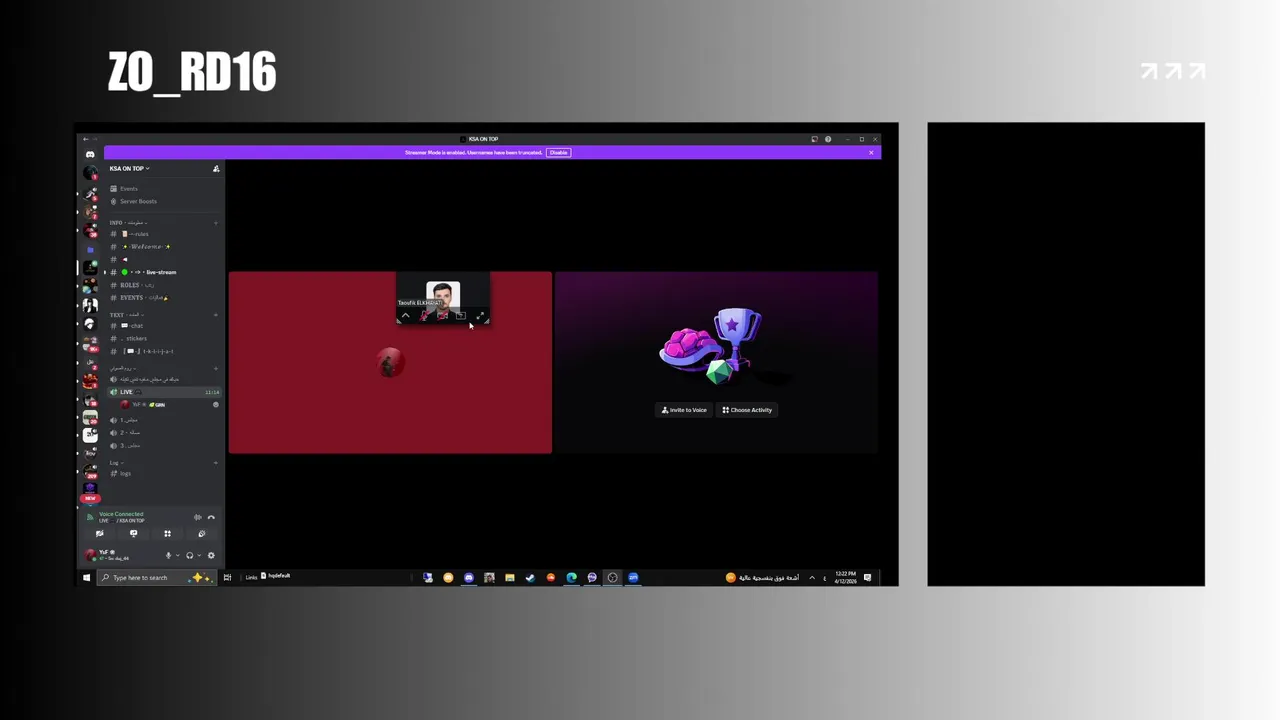Screen dimensions: 1280x720
Task: Open User Settings gear
Action: click(211, 555)
